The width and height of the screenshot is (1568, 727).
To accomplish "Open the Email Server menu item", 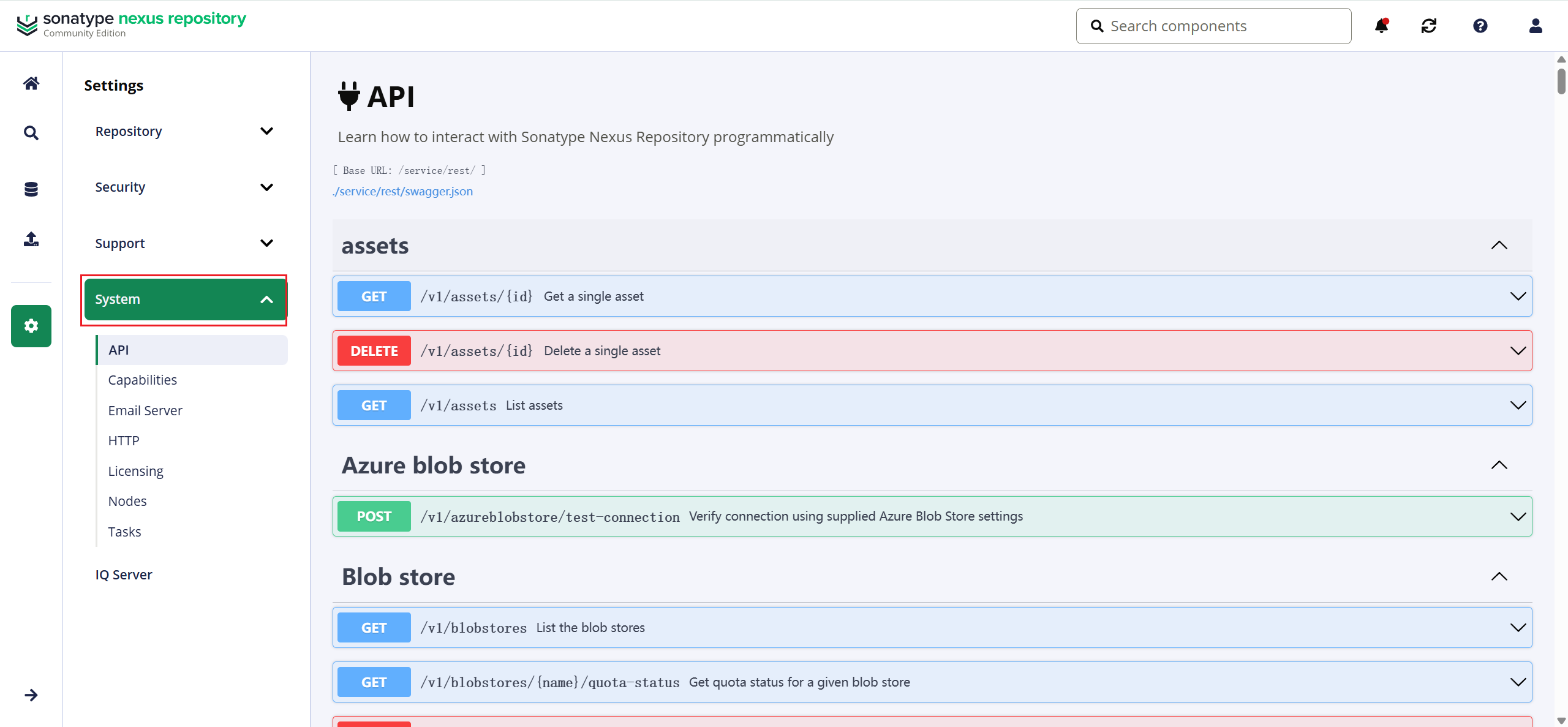I will coord(145,411).
